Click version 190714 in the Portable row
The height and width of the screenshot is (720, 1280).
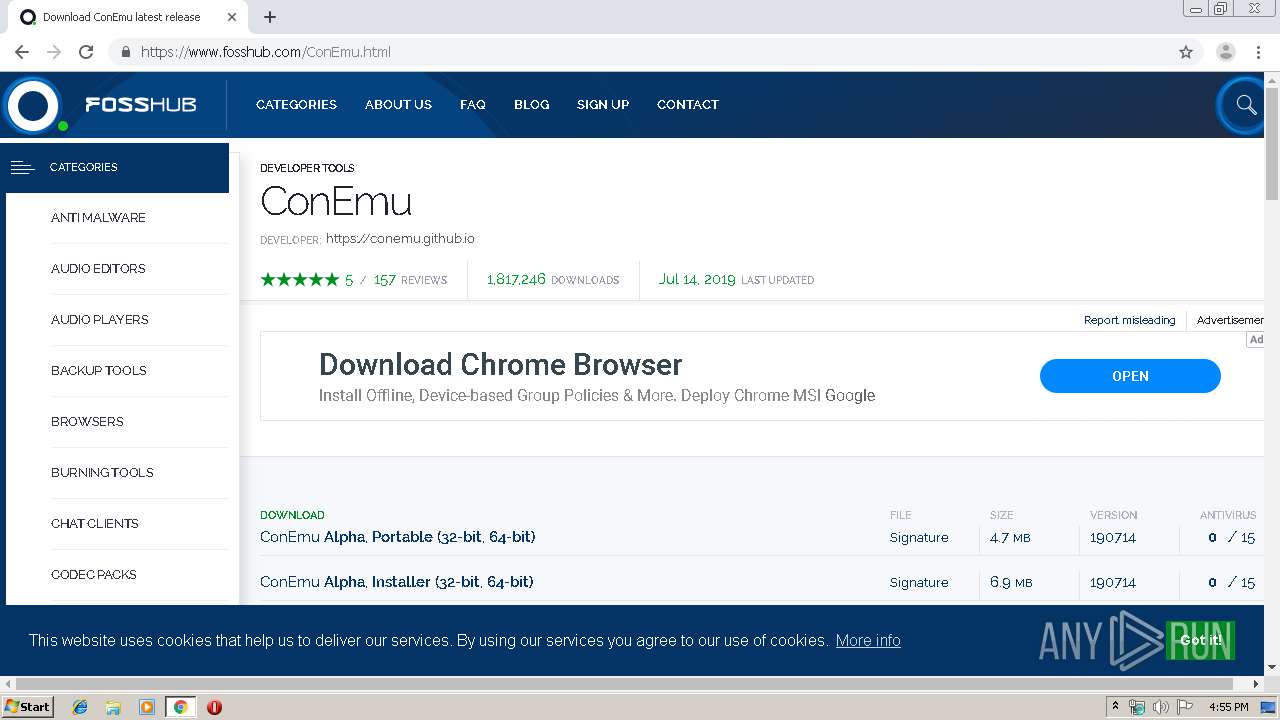point(1113,537)
